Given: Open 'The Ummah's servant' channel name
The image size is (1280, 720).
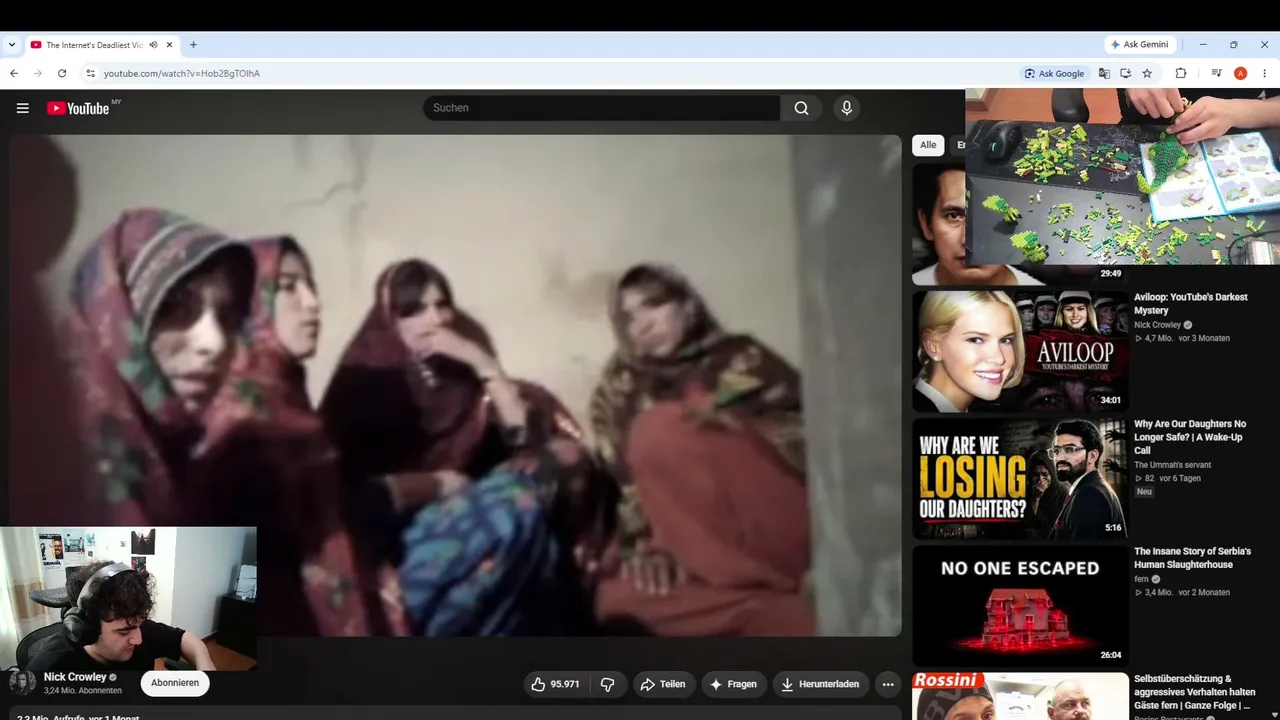Looking at the screenshot, I should (1174, 465).
